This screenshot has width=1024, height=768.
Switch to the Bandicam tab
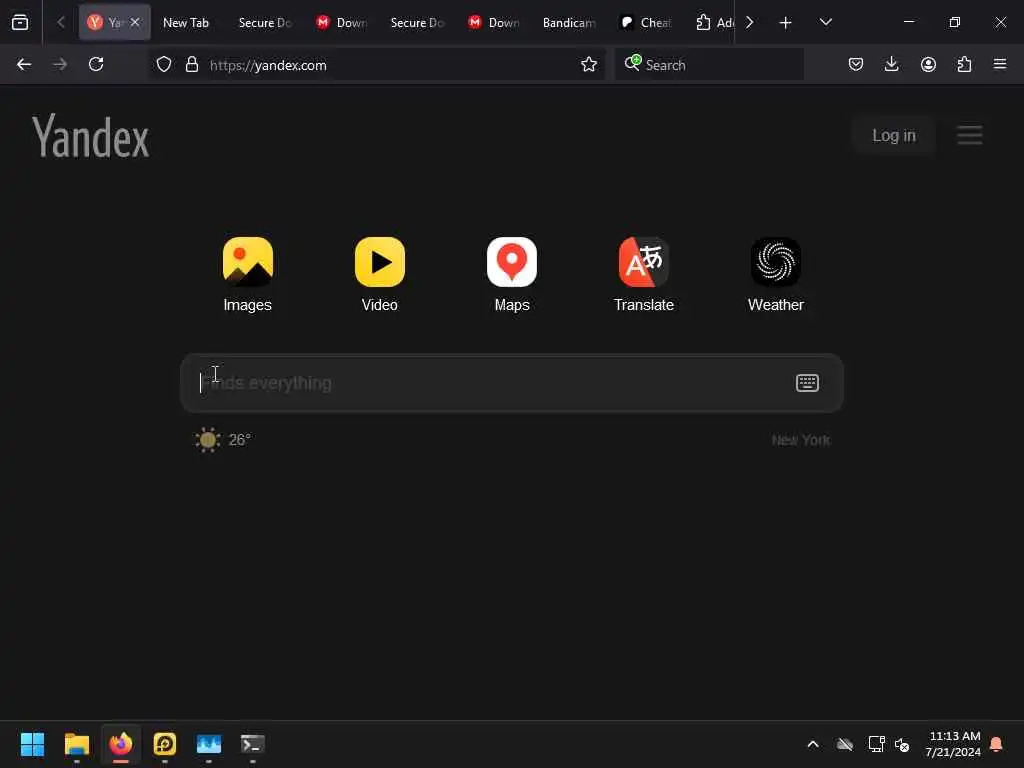569,22
